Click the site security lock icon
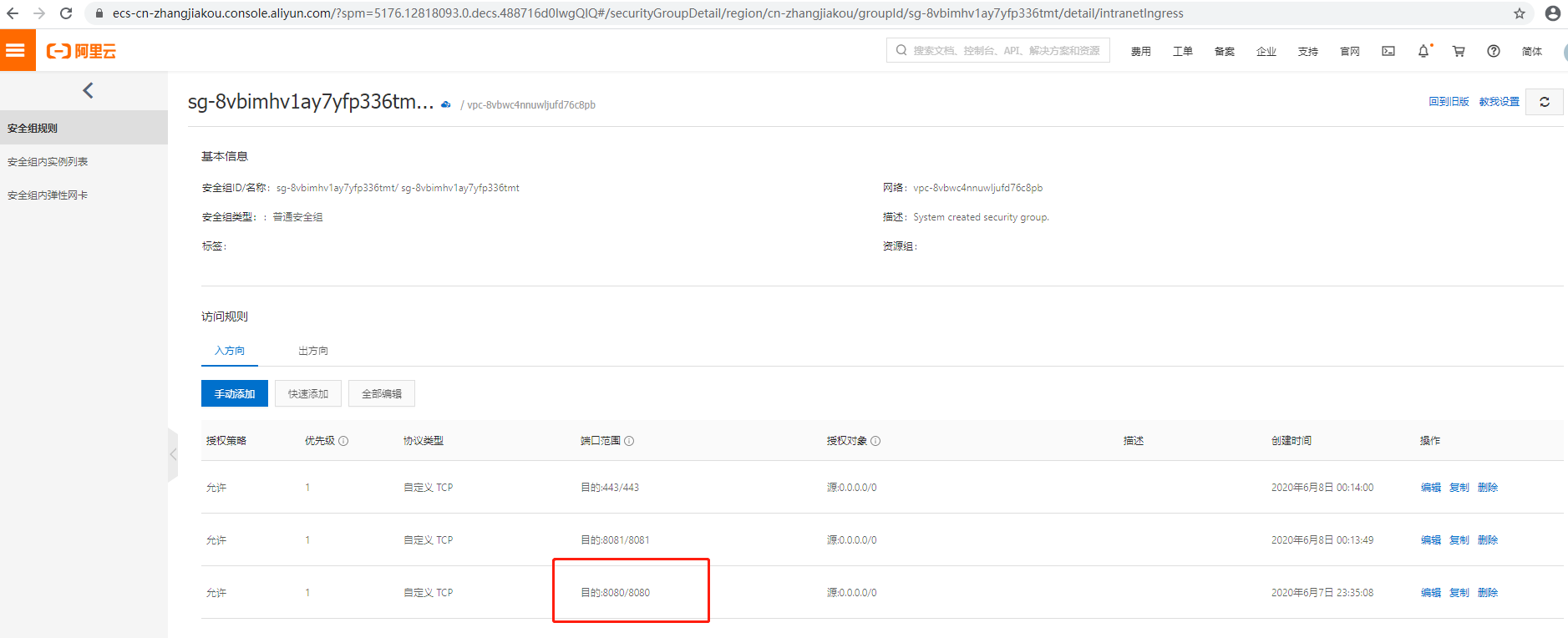The height and width of the screenshot is (638, 1568). (x=99, y=13)
